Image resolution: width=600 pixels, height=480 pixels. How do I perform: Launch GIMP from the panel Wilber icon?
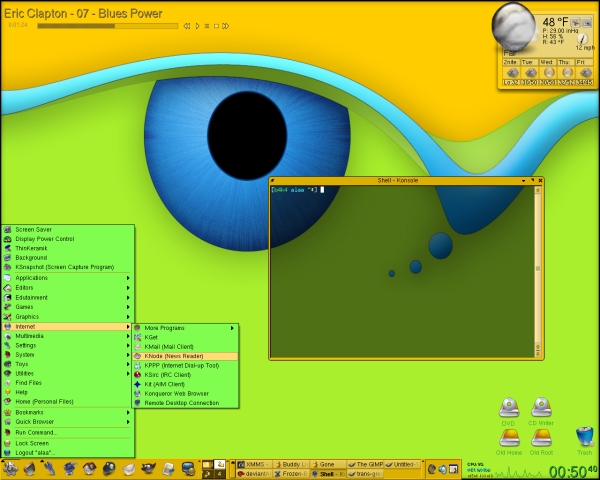pyautogui.click(x=148, y=469)
